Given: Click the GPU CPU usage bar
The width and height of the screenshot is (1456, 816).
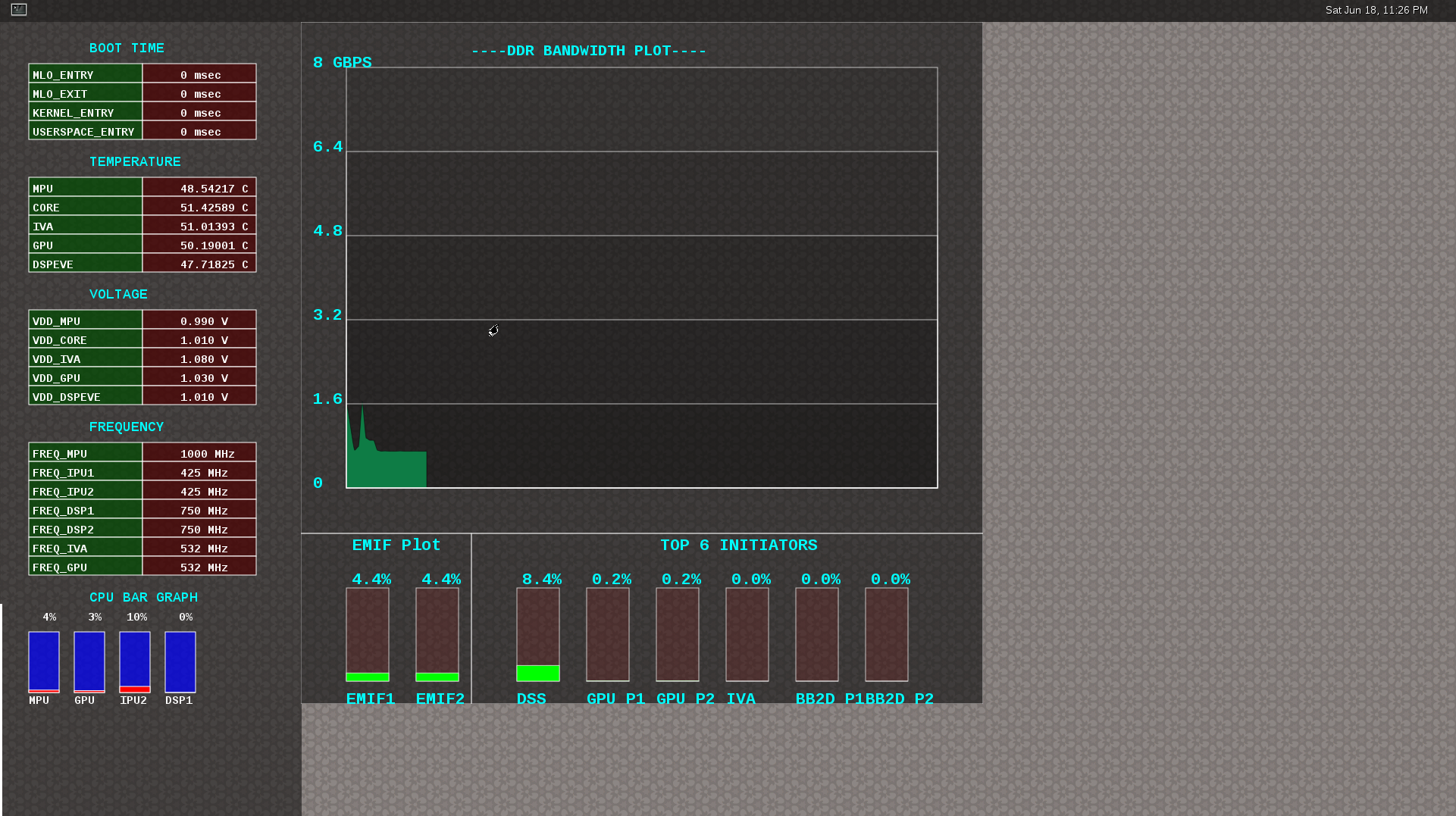Looking at the screenshot, I should point(89,662).
